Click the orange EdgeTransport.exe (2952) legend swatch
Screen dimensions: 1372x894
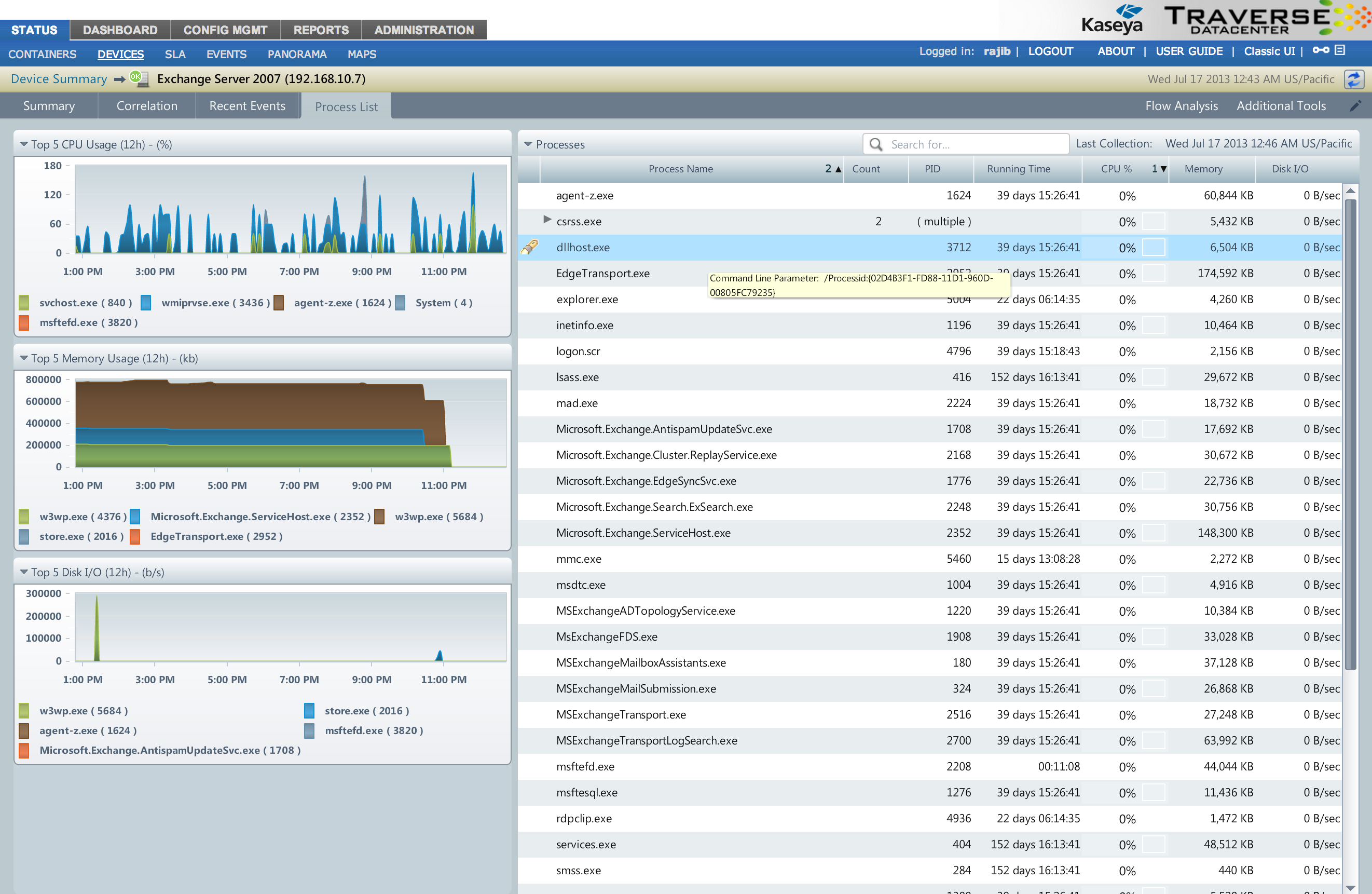coord(135,536)
